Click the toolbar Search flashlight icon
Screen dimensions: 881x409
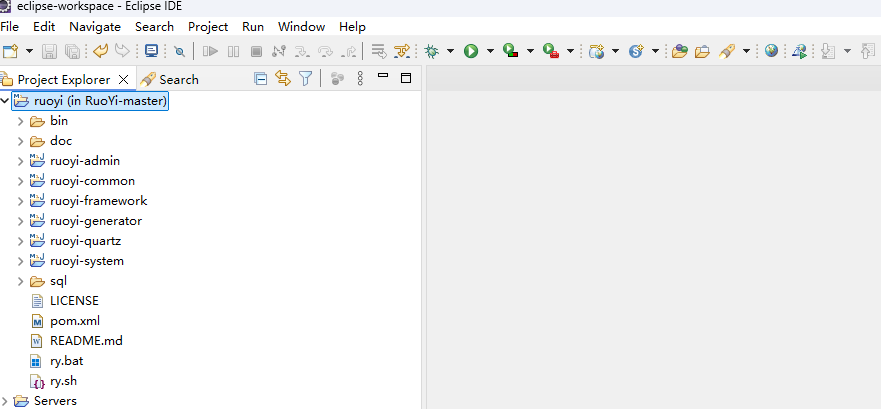point(727,52)
